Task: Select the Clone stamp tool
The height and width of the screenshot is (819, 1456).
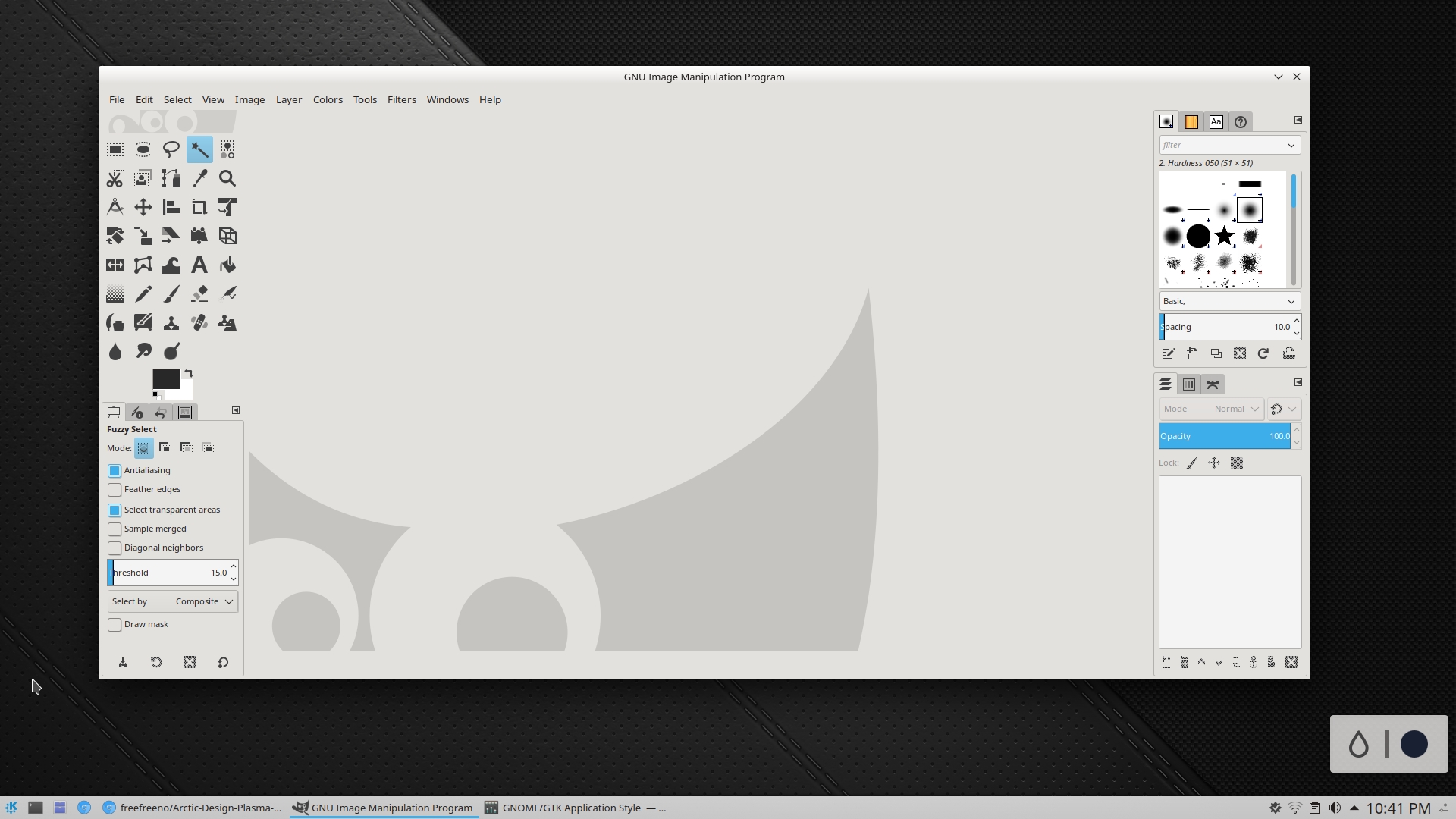Action: point(171,322)
